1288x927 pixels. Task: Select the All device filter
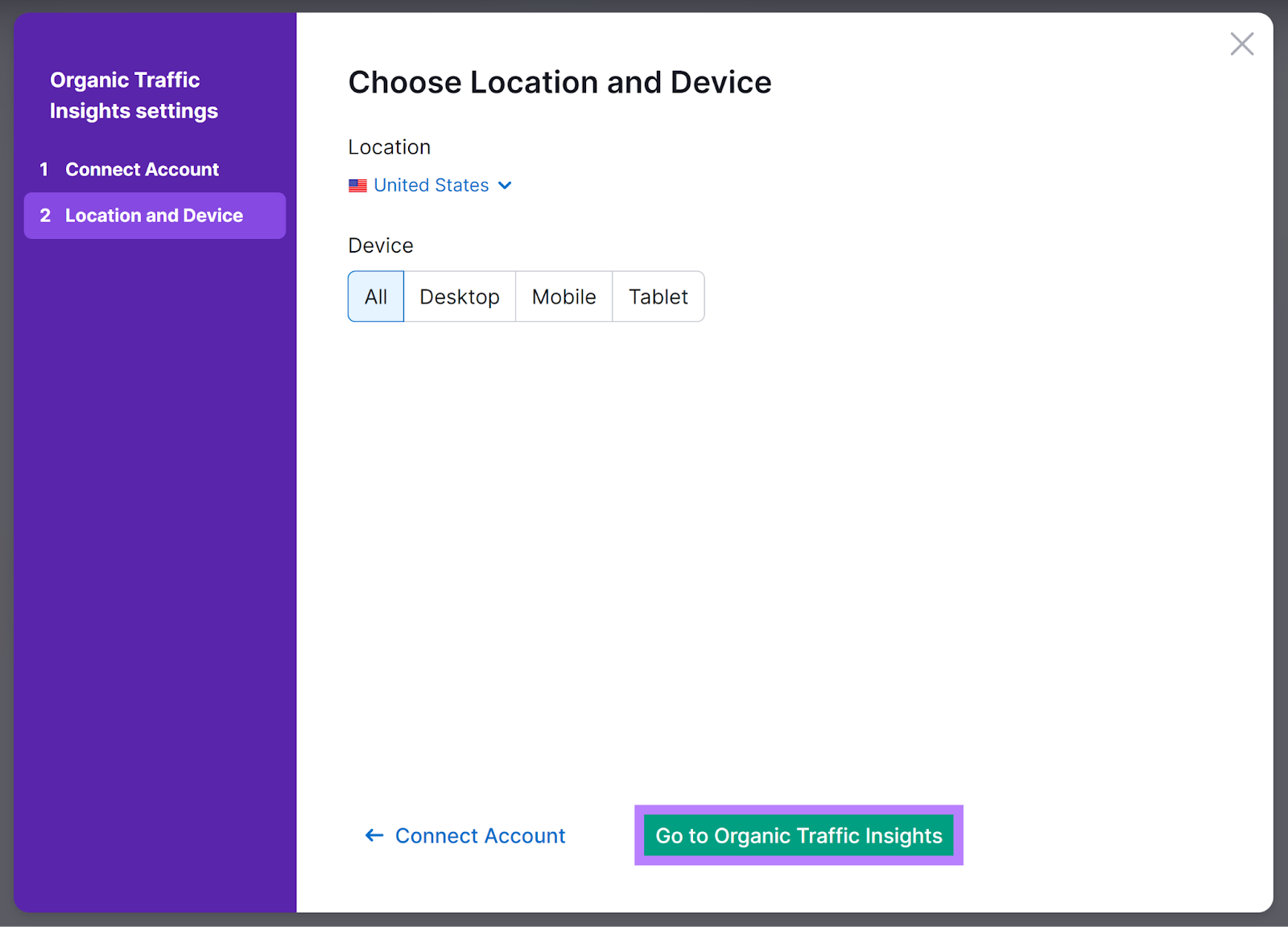click(375, 296)
